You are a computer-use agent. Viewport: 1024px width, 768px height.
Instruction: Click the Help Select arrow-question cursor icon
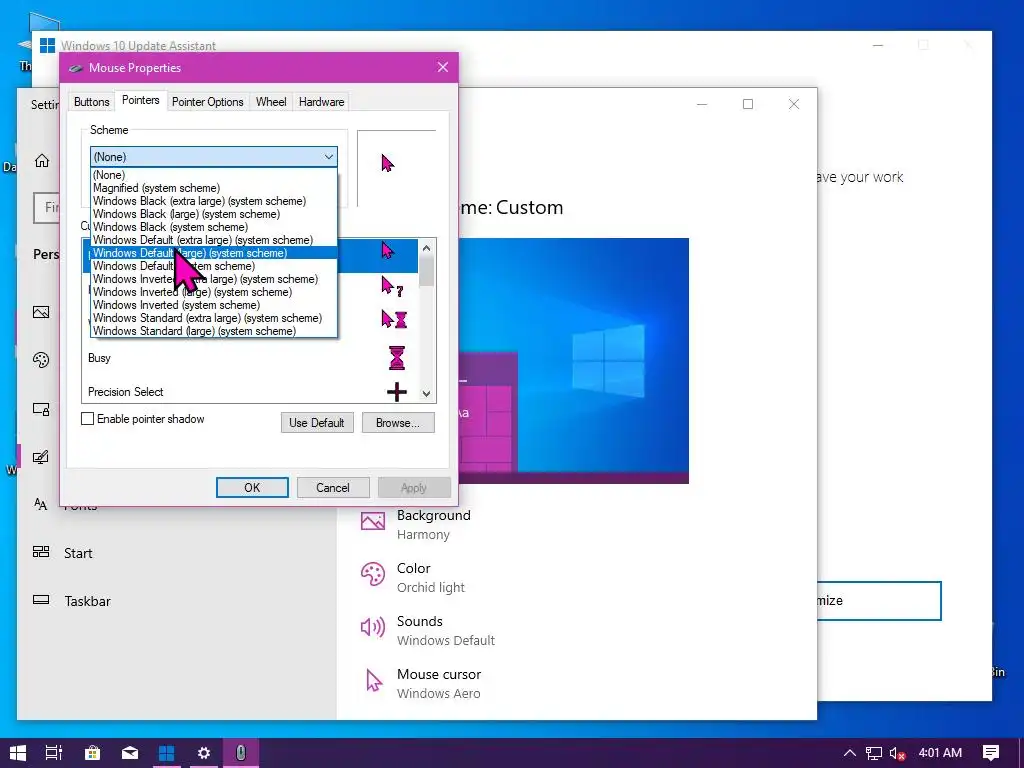[x=392, y=286]
